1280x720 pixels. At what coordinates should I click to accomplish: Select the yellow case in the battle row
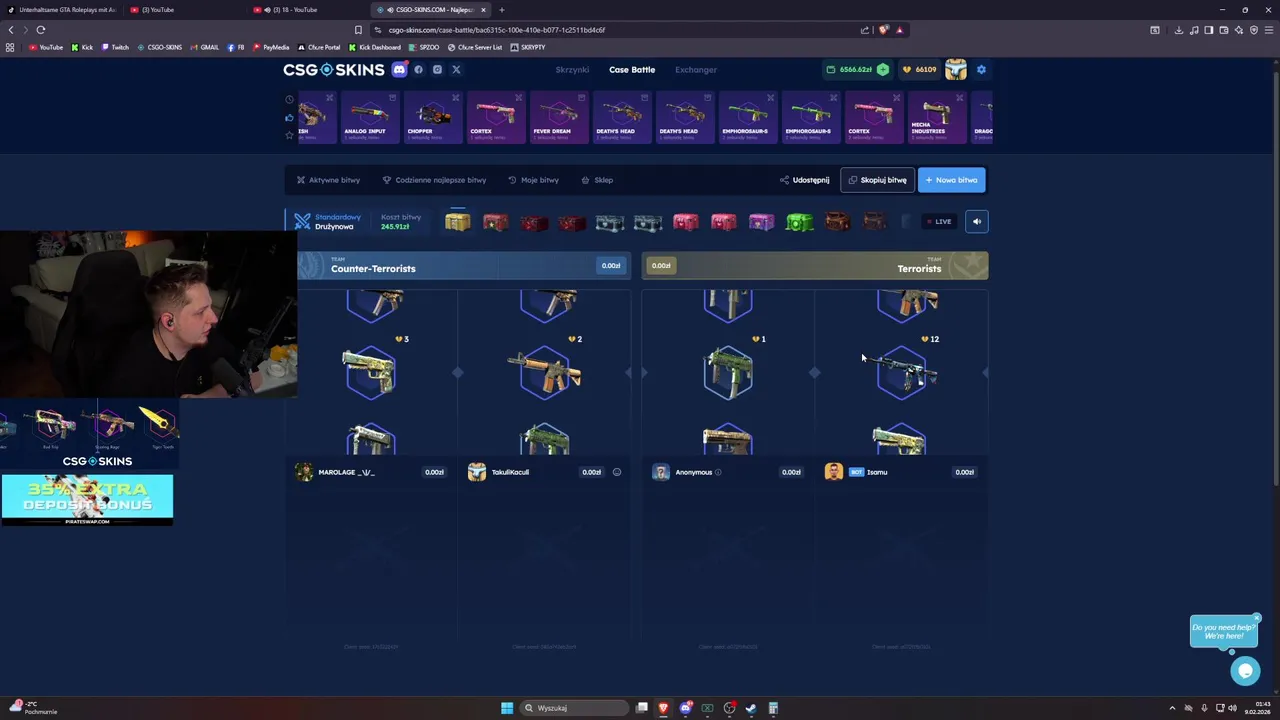tap(457, 221)
